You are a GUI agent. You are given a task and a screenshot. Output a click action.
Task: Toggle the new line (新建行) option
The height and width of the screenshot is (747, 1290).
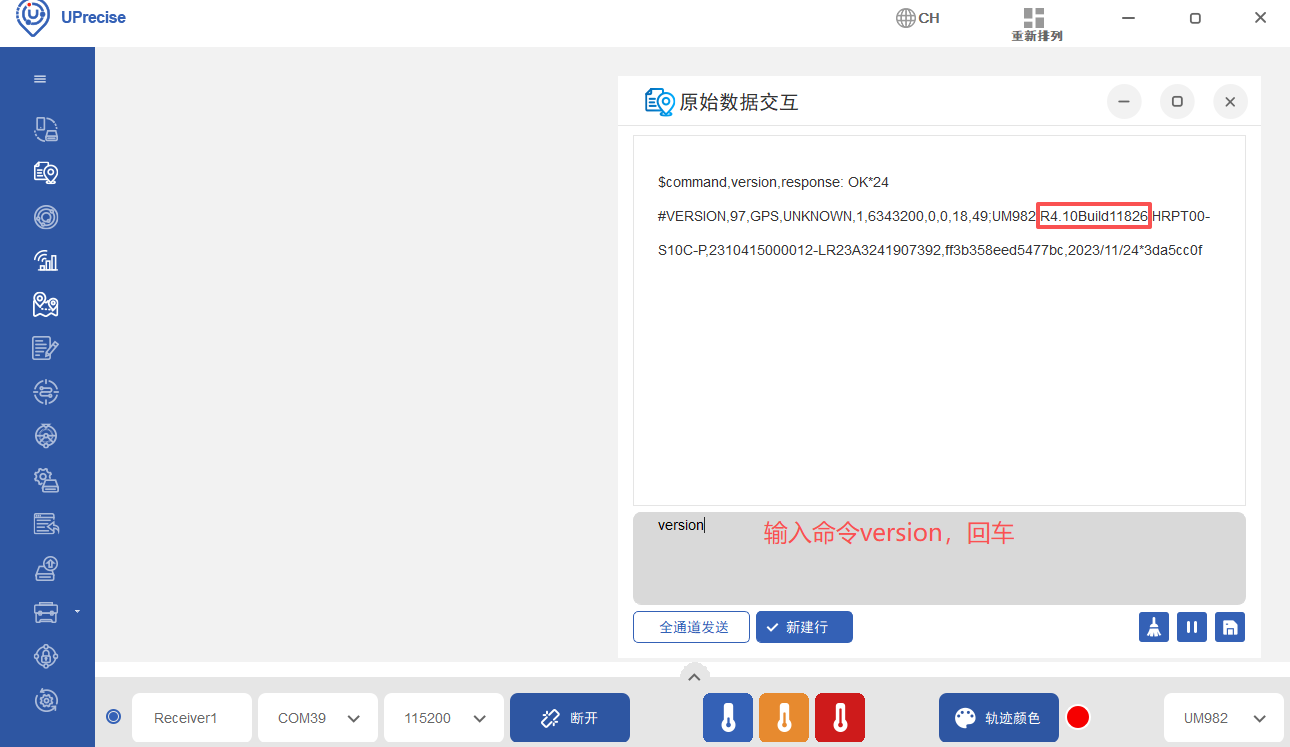pyautogui.click(x=804, y=627)
